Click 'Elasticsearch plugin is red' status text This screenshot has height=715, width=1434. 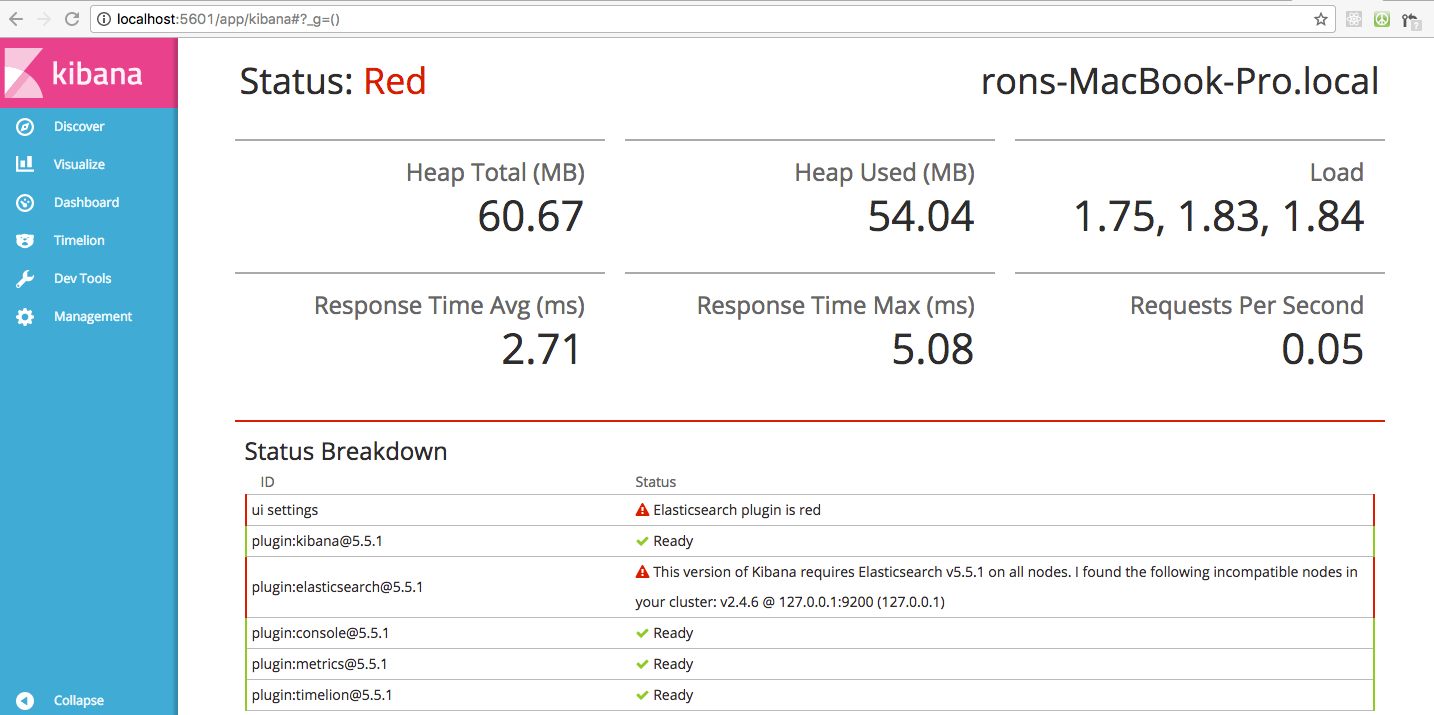[x=737, y=510]
